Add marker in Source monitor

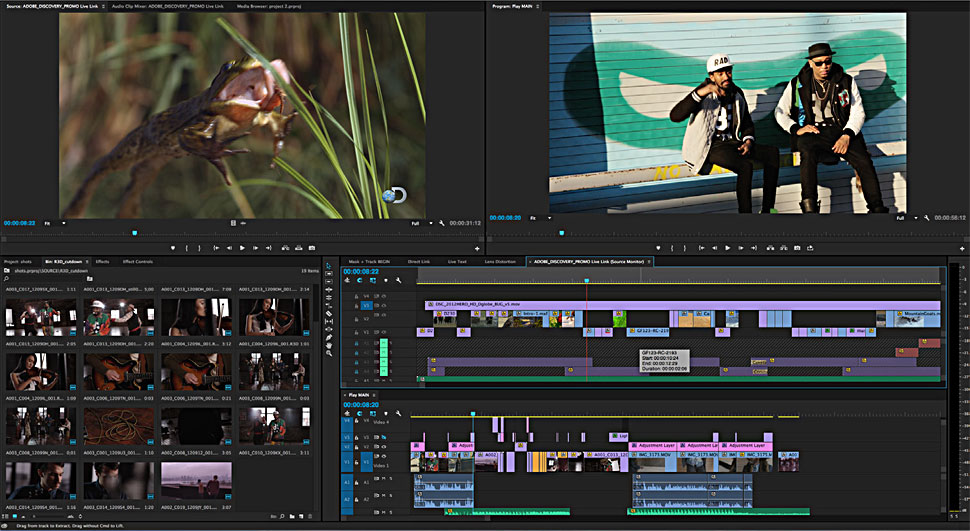tap(173, 248)
